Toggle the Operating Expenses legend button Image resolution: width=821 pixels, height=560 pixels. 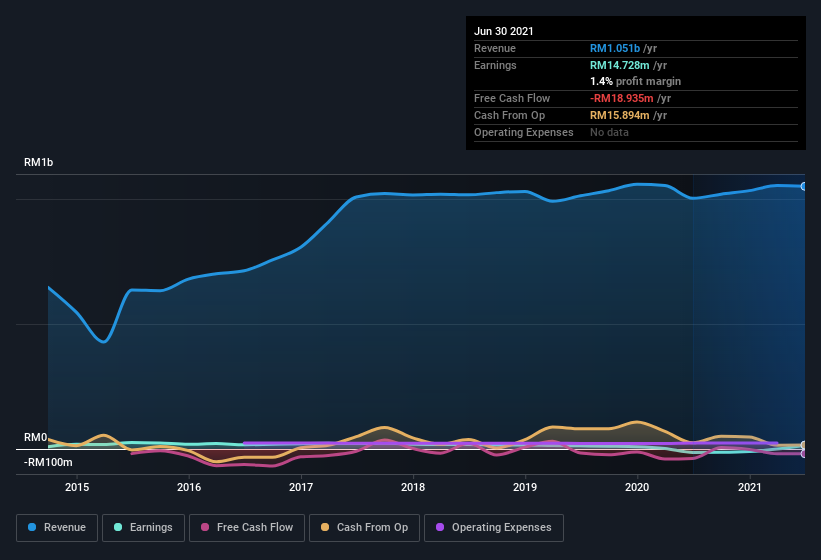click(494, 528)
